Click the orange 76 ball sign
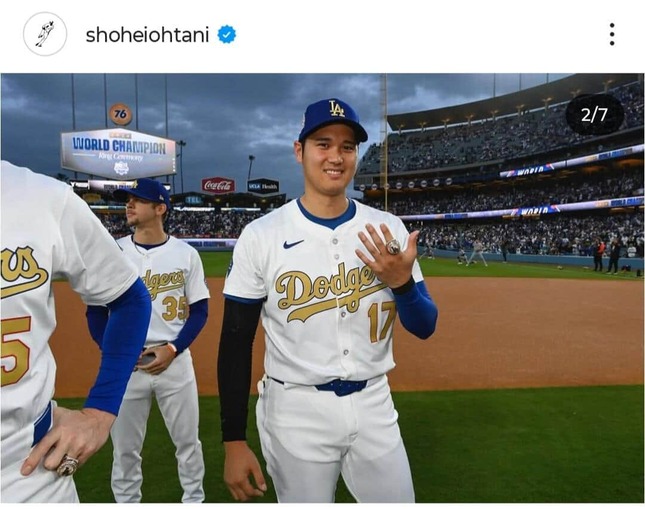The width and height of the screenshot is (645, 509). click(x=121, y=114)
